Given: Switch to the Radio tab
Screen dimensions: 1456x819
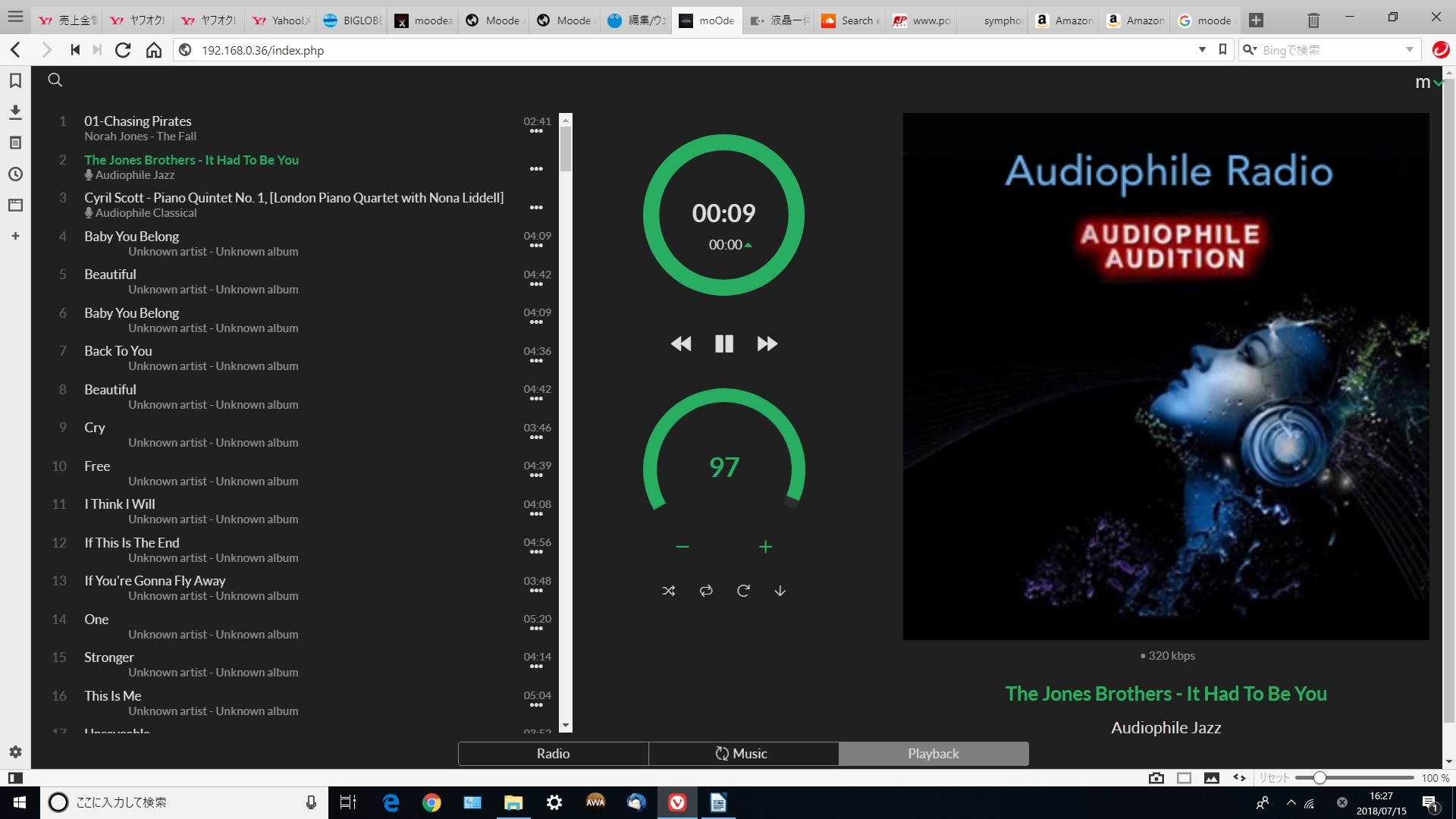Looking at the screenshot, I should click(553, 753).
